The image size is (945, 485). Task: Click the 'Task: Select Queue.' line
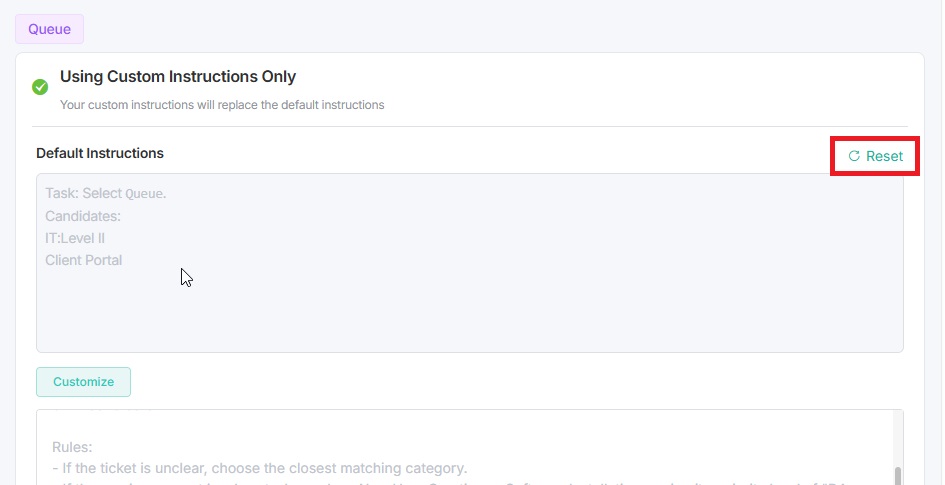(105, 193)
